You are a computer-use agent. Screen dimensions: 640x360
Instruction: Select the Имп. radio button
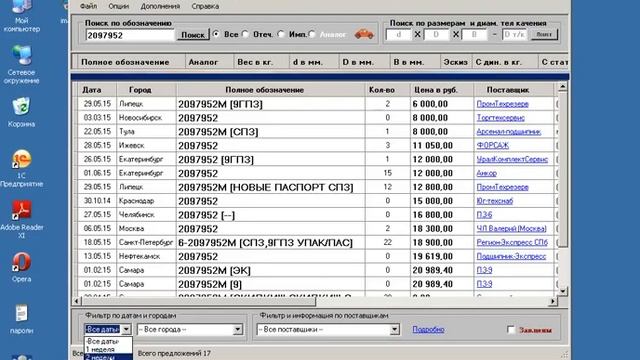click(x=281, y=34)
